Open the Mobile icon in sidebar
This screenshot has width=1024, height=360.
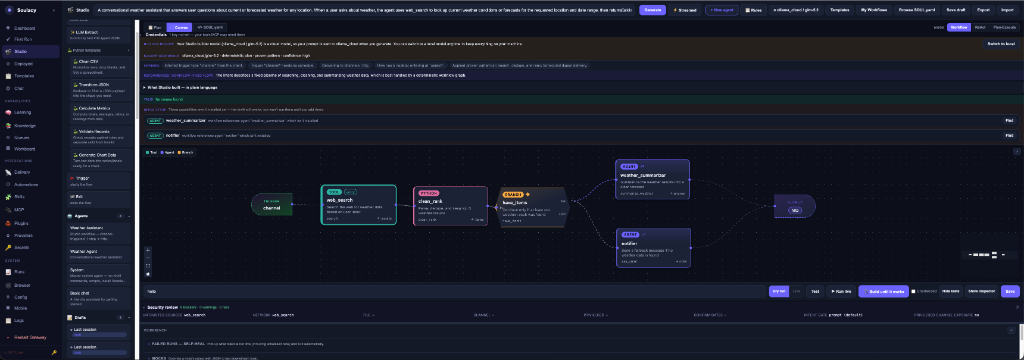pyautogui.click(x=8, y=308)
